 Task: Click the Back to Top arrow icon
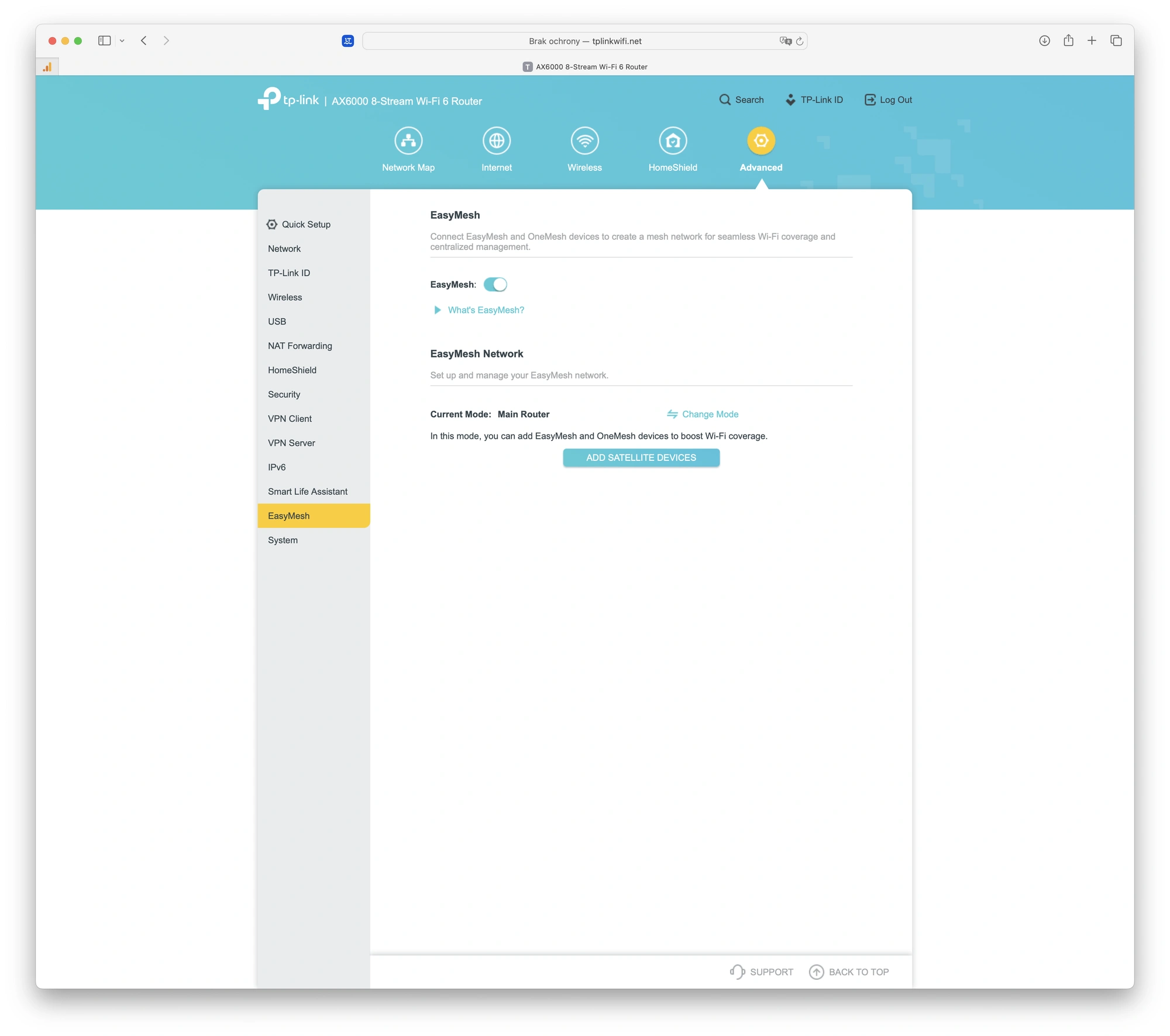click(816, 972)
